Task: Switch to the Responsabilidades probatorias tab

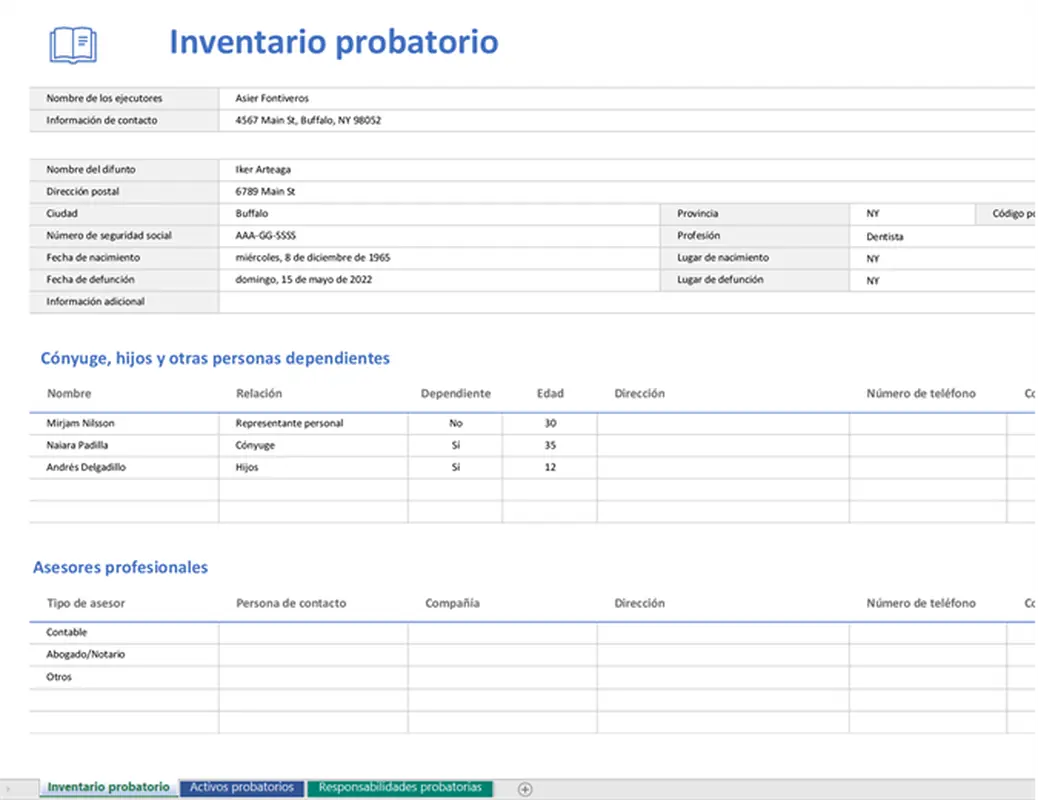Action: pos(399,788)
